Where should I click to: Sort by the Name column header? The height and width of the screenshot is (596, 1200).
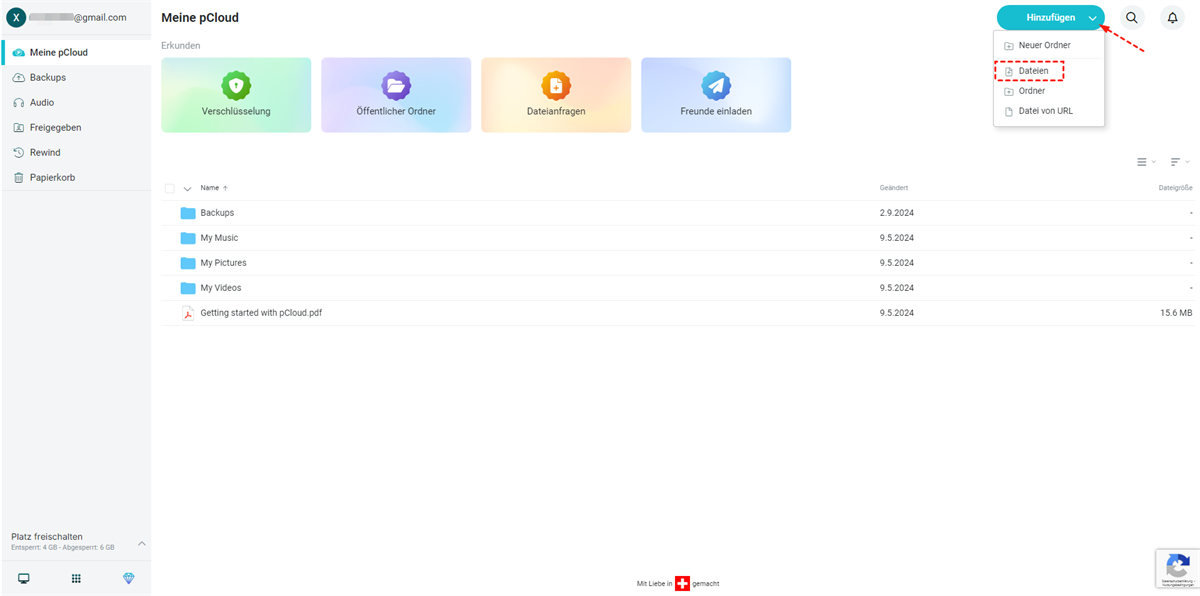[x=209, y=188]
